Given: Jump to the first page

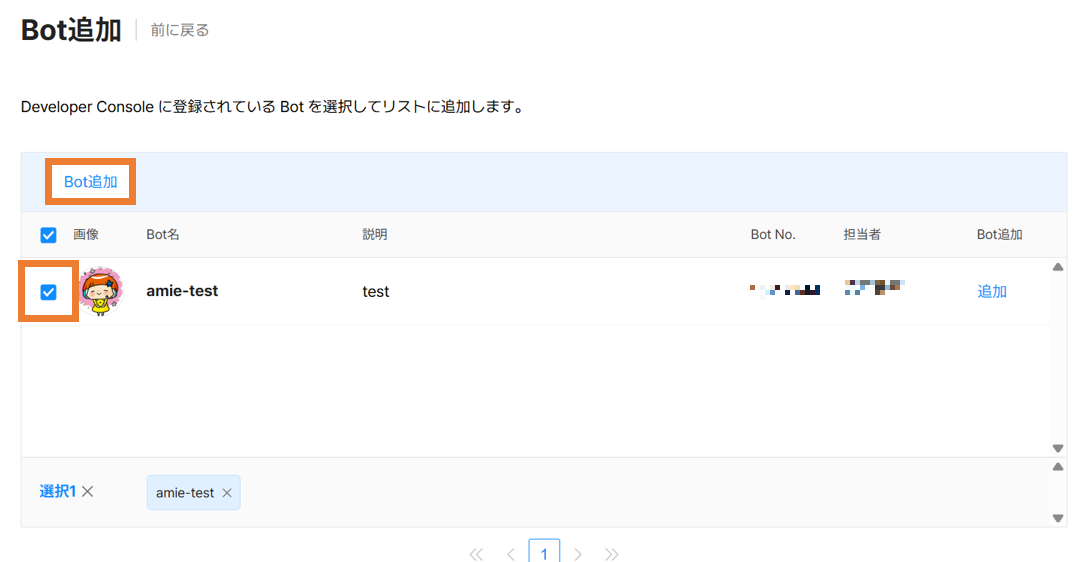Looking at the screenshot, I should pos(476,554).
